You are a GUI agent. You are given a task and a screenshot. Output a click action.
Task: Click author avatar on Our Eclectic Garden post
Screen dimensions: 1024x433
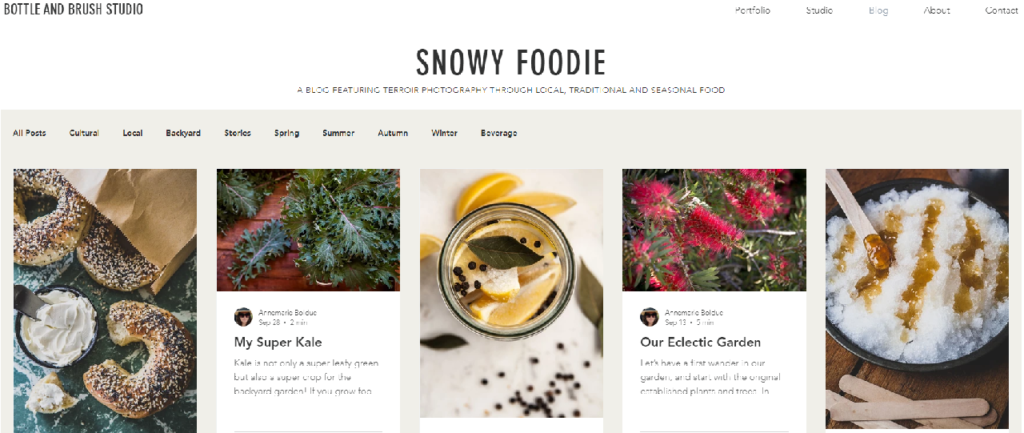tap(649, 317)
